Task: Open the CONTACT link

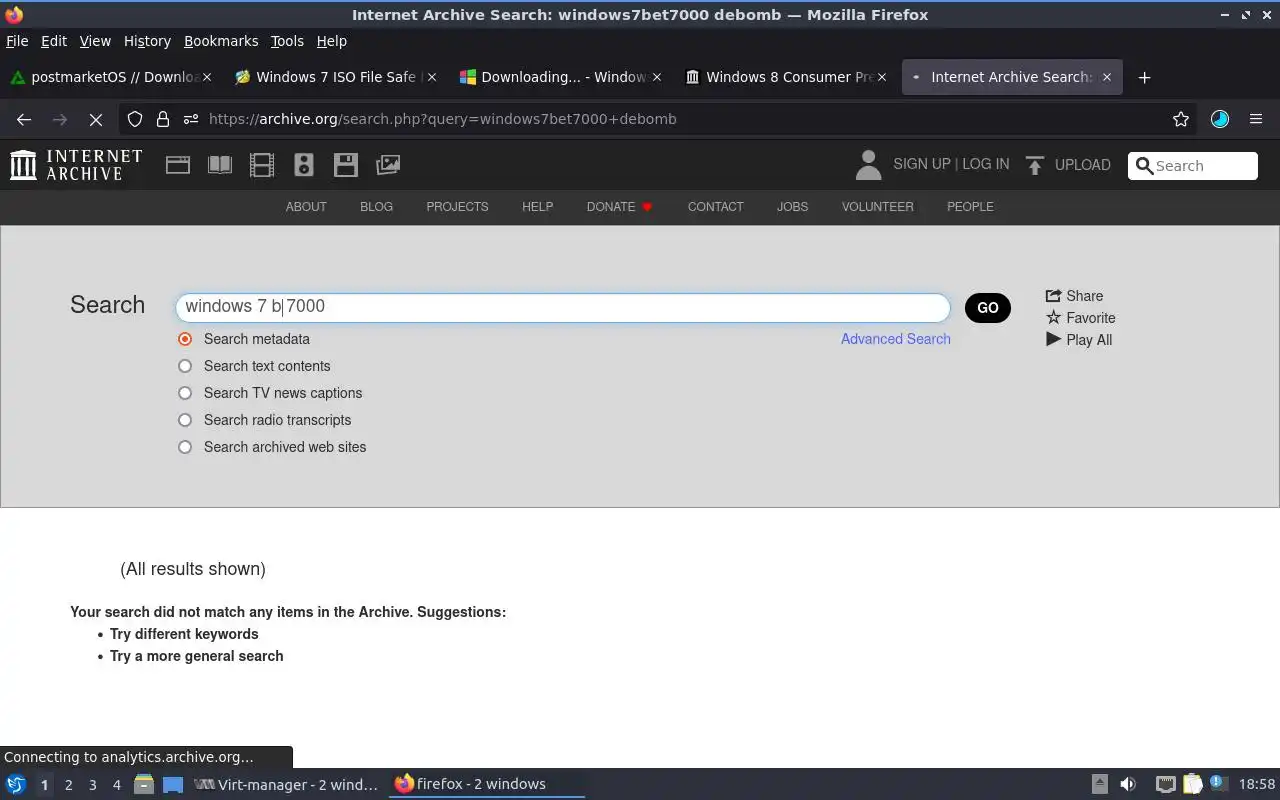Action: click(715, 207)
